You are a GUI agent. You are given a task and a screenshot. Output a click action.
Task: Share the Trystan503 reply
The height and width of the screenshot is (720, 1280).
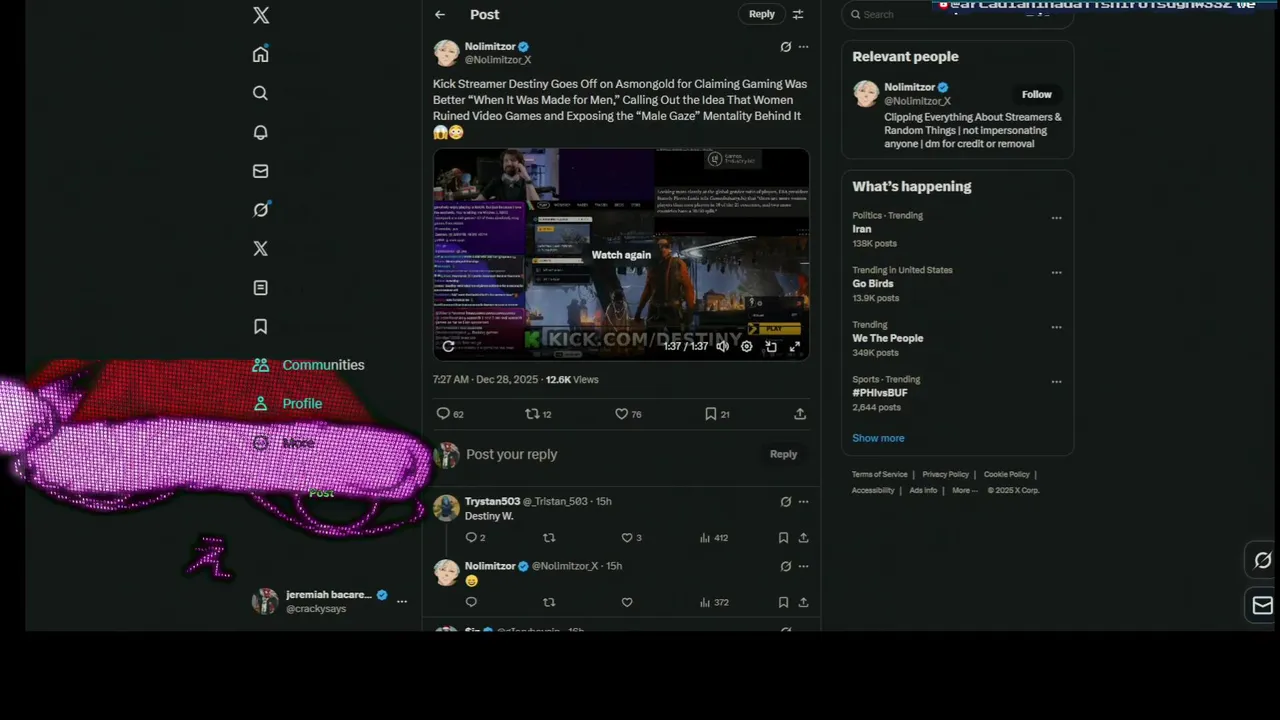[803, 538]
